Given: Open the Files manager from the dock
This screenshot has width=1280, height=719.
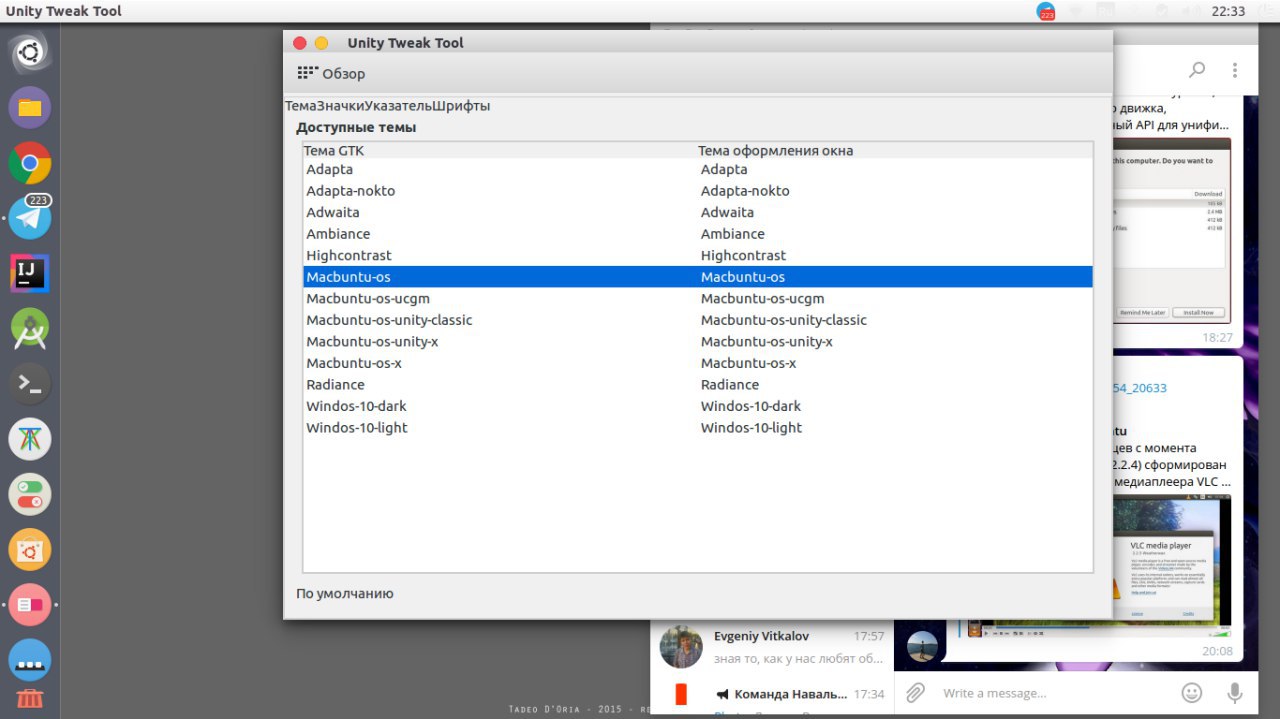Looking at the screenshot, I should pyautogui.click(x=30, y=107).
